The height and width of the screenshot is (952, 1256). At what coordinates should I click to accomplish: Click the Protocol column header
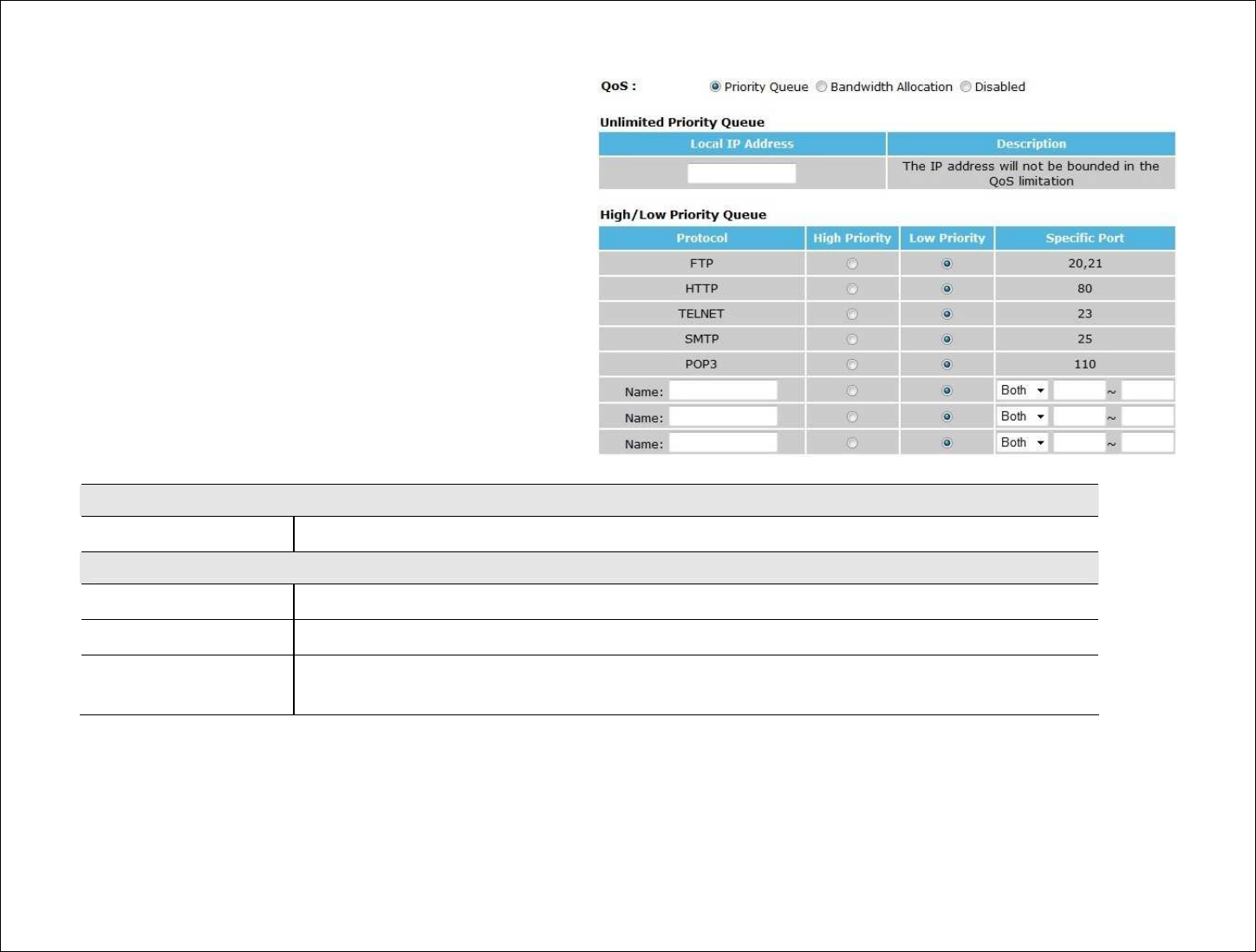coord(702,238)
